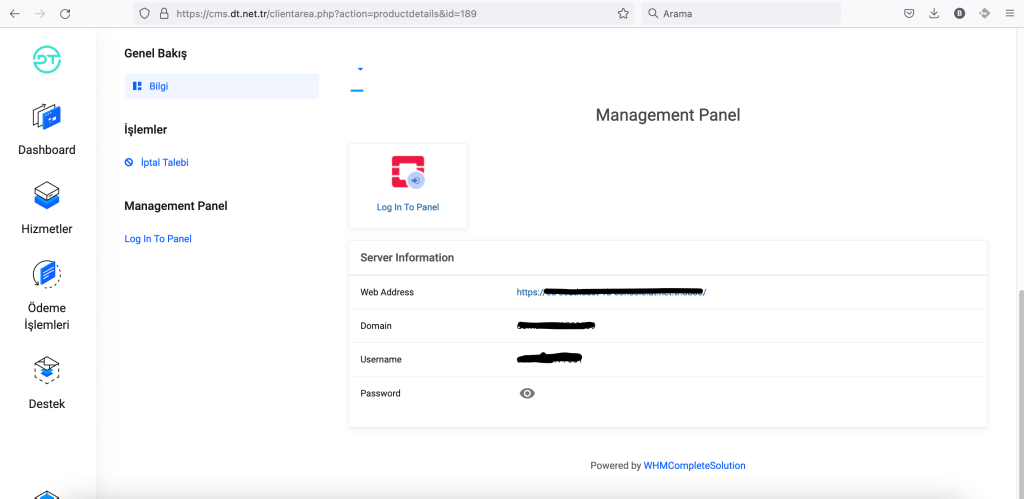Click the DT logo in the sidebar
Image resolution: width=1024 pixels, height=499 pixels.
[47, 60]
